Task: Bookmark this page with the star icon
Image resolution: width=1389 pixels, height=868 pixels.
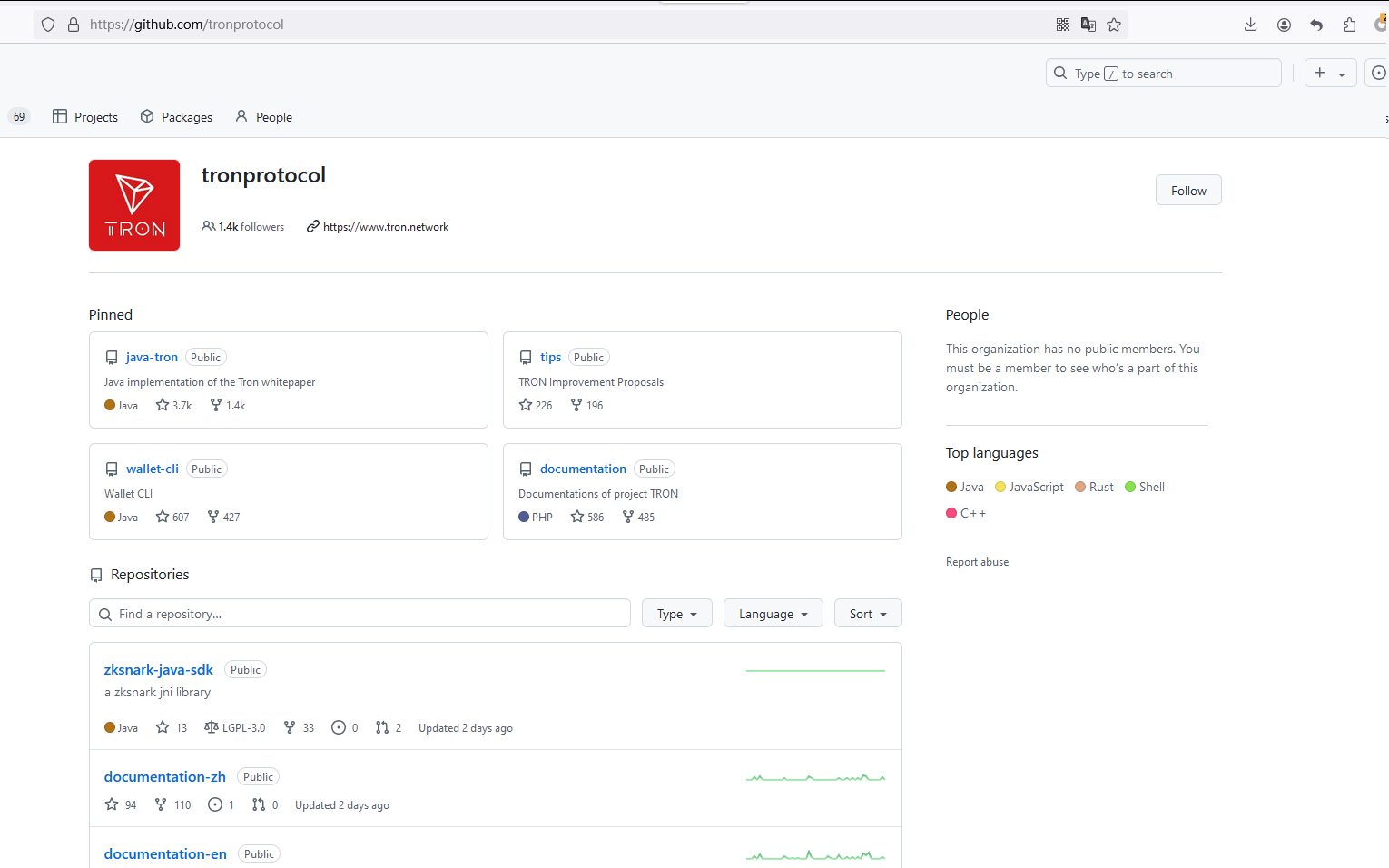Action: click(x=1114, y=25)
